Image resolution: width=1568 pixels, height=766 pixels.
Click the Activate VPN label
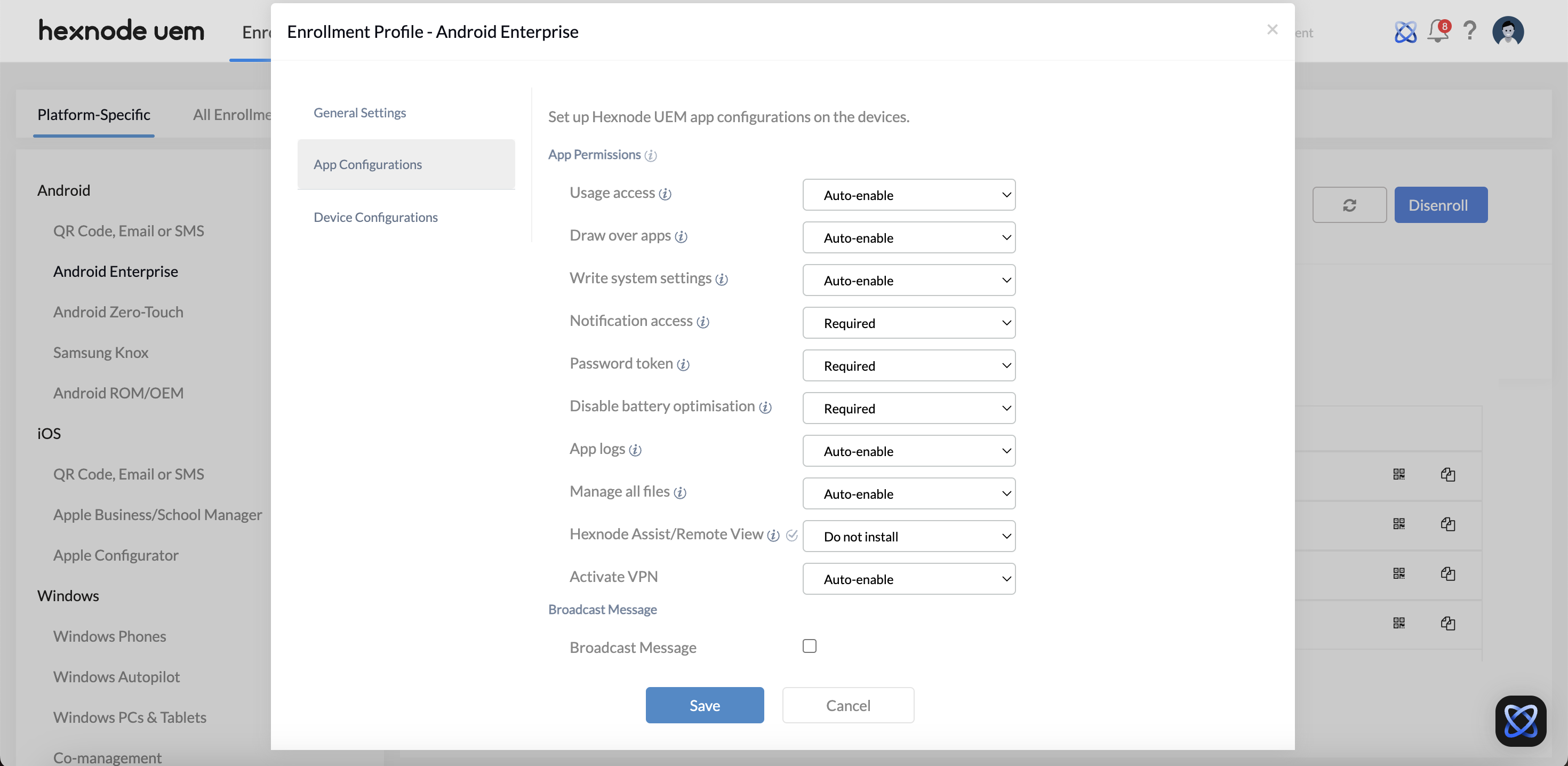pyautogui.click(x=613, y=577)
